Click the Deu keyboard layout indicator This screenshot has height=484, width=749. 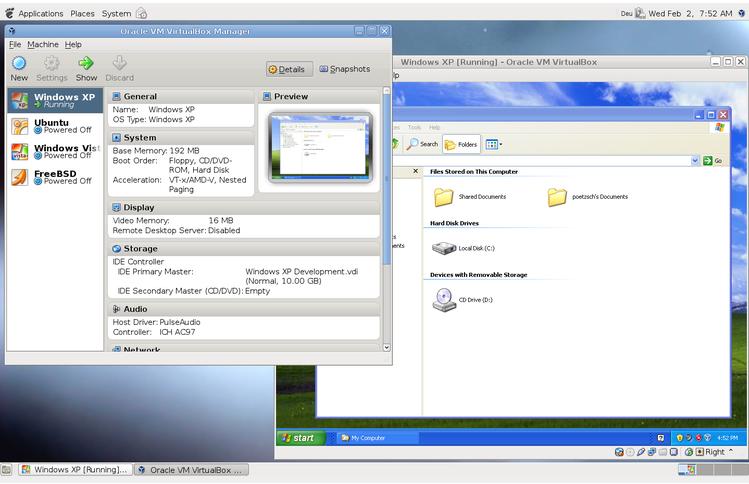(627, 14)
